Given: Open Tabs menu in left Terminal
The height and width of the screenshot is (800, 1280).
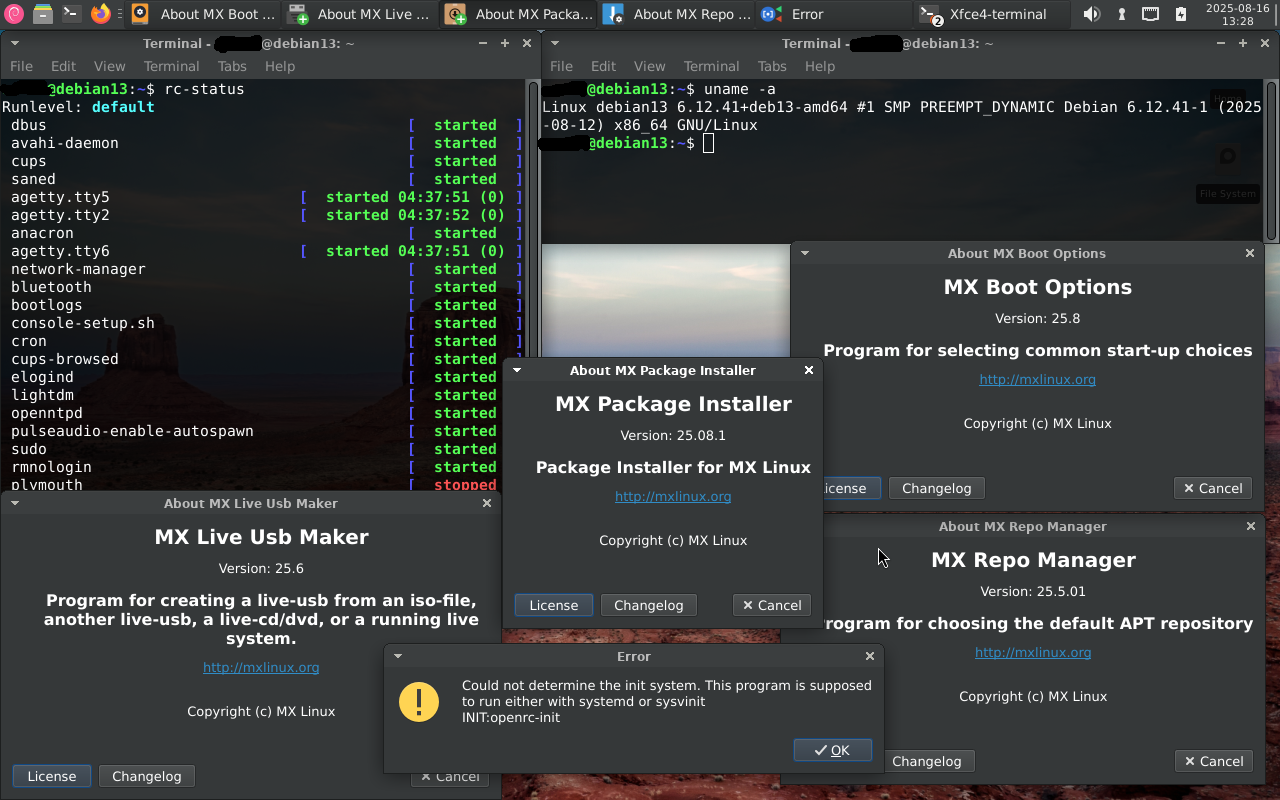Looking at the screenshot, I should coord(232,66).
